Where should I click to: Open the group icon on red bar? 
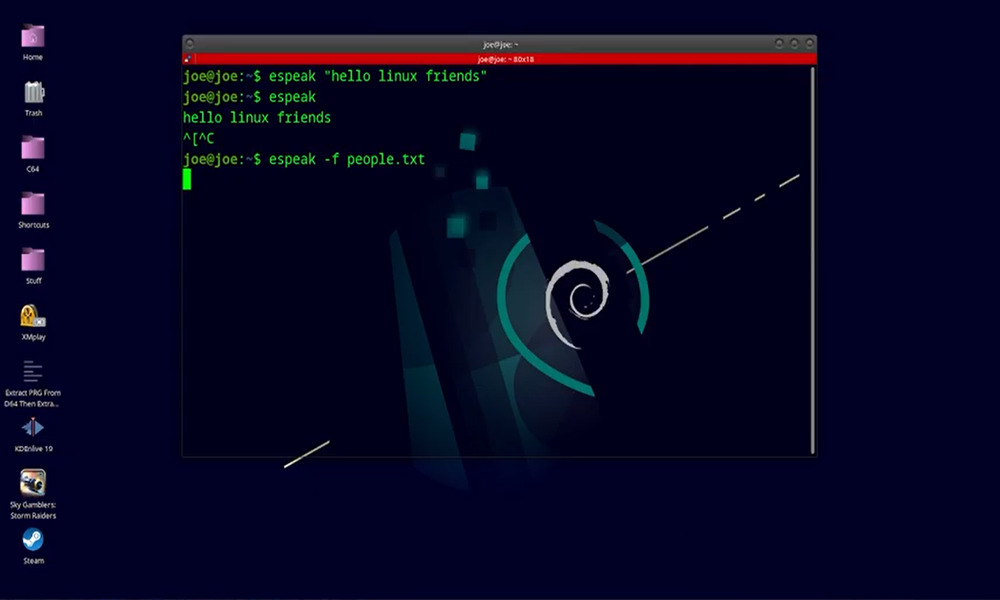click(x=188, y=60)
